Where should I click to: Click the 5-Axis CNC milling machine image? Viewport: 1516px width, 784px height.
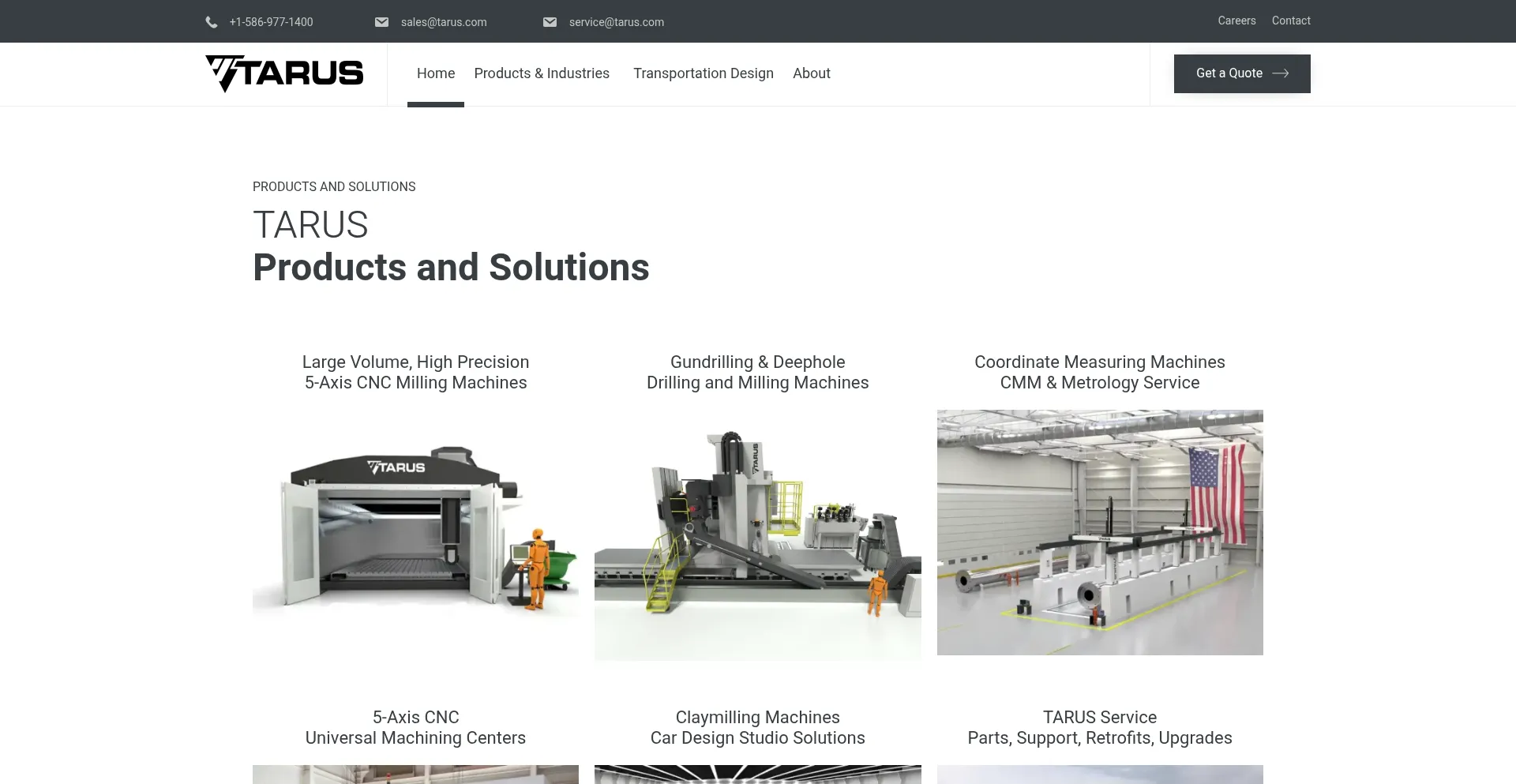pos(416,531)
